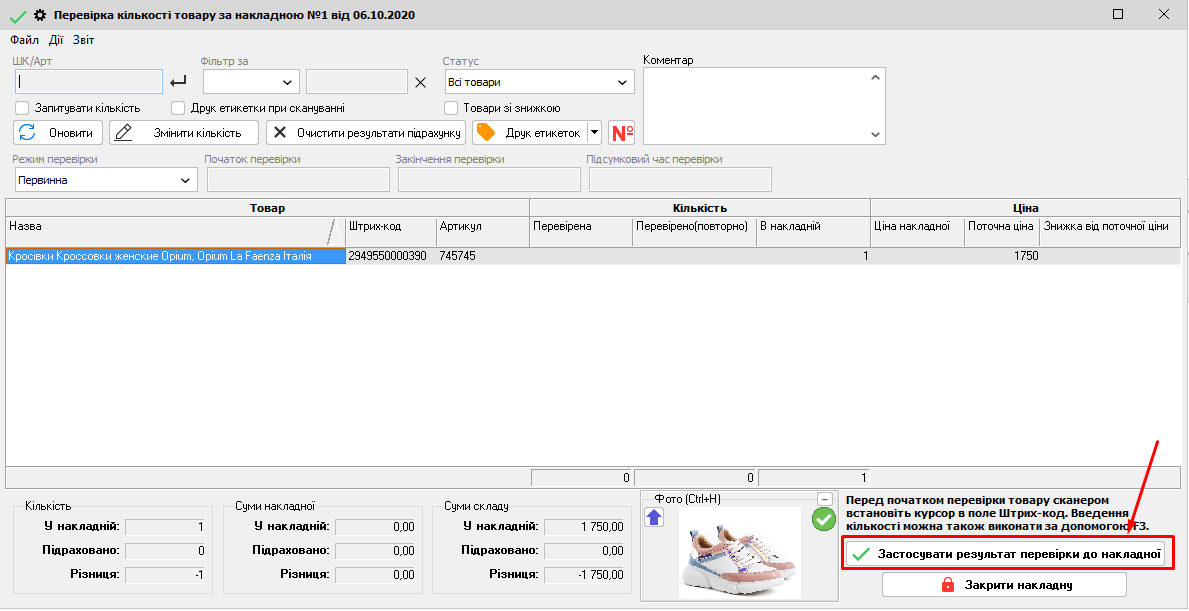This screenshot has width=1189, height=611.
Task: Click the Enter arrow icon beside ШК/Арт field
Action: 179,82
